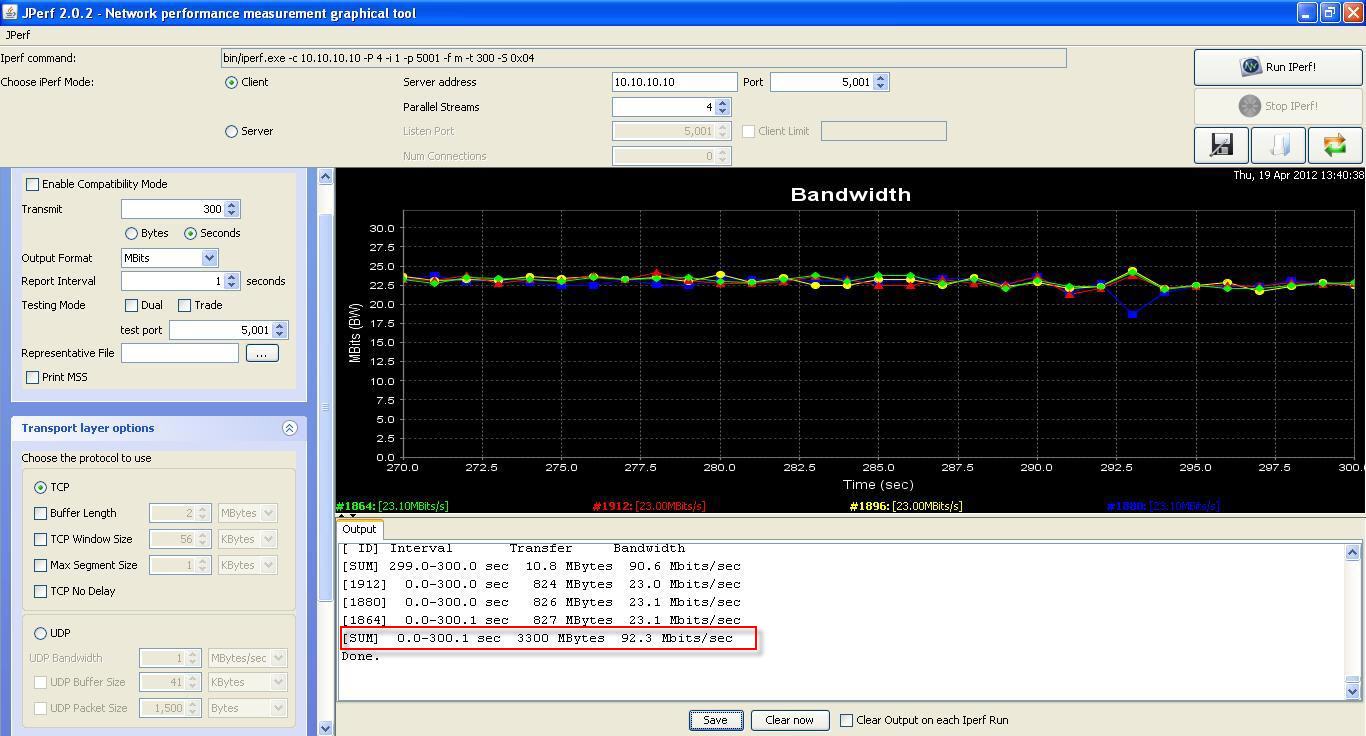Increase the Port value with up arrow
1366x736 pixels.
click(881, 78)
